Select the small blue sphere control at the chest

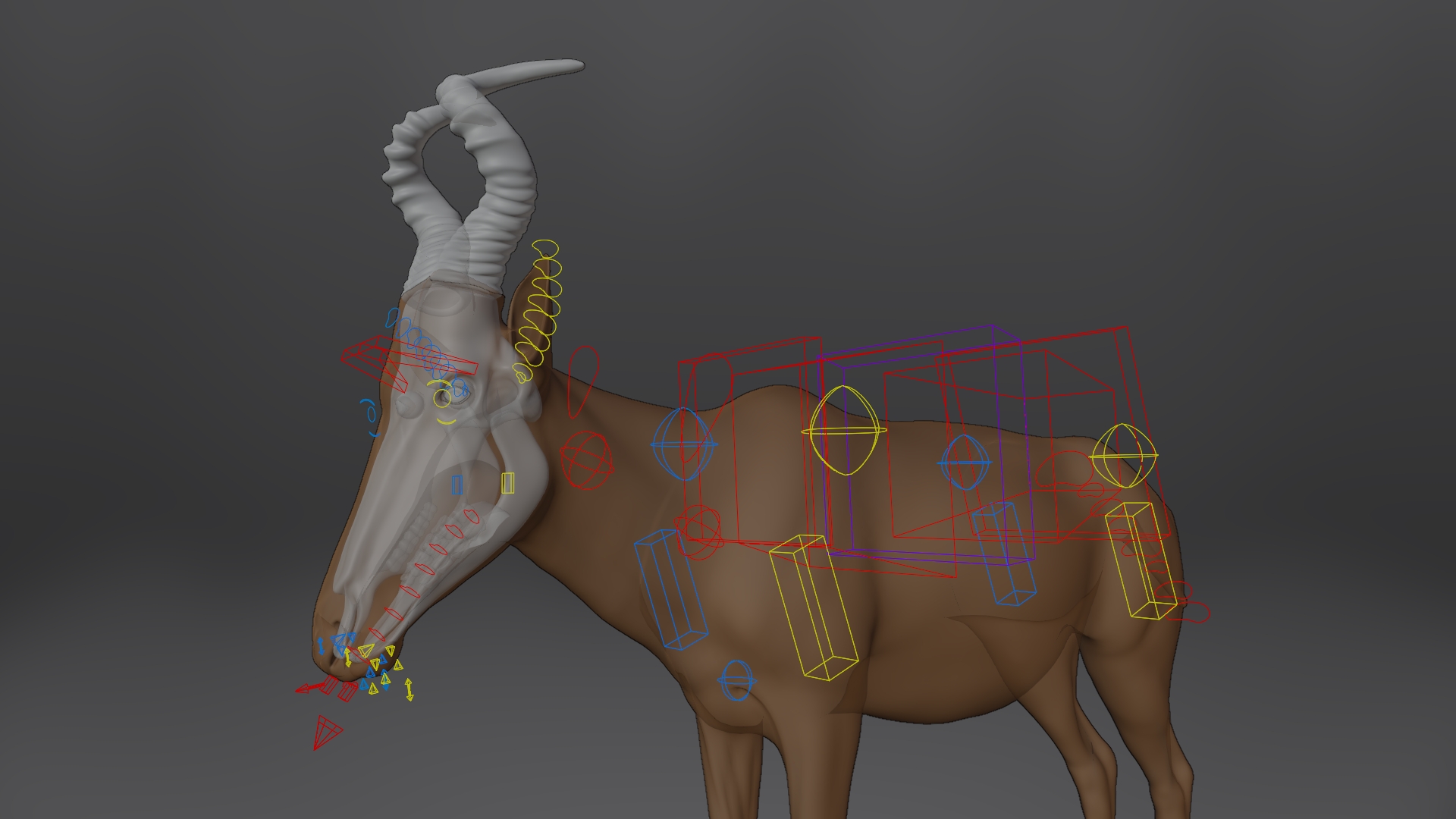(736, 680)
